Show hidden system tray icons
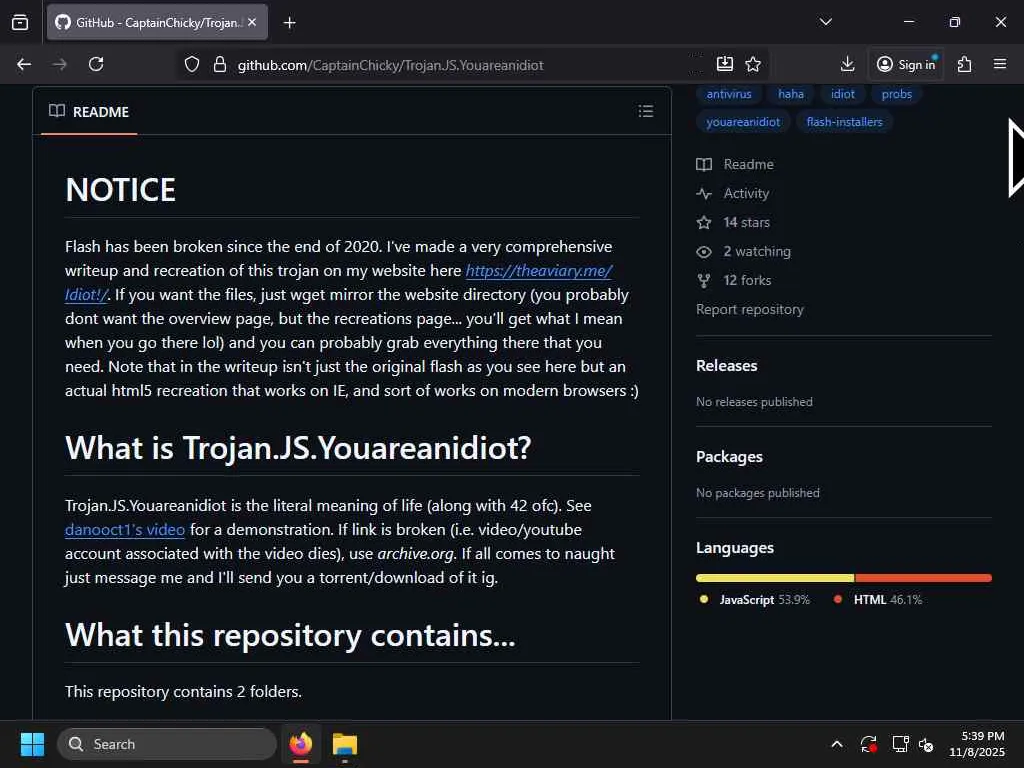Screen dimensions: 1024x768 coord(837,744)
